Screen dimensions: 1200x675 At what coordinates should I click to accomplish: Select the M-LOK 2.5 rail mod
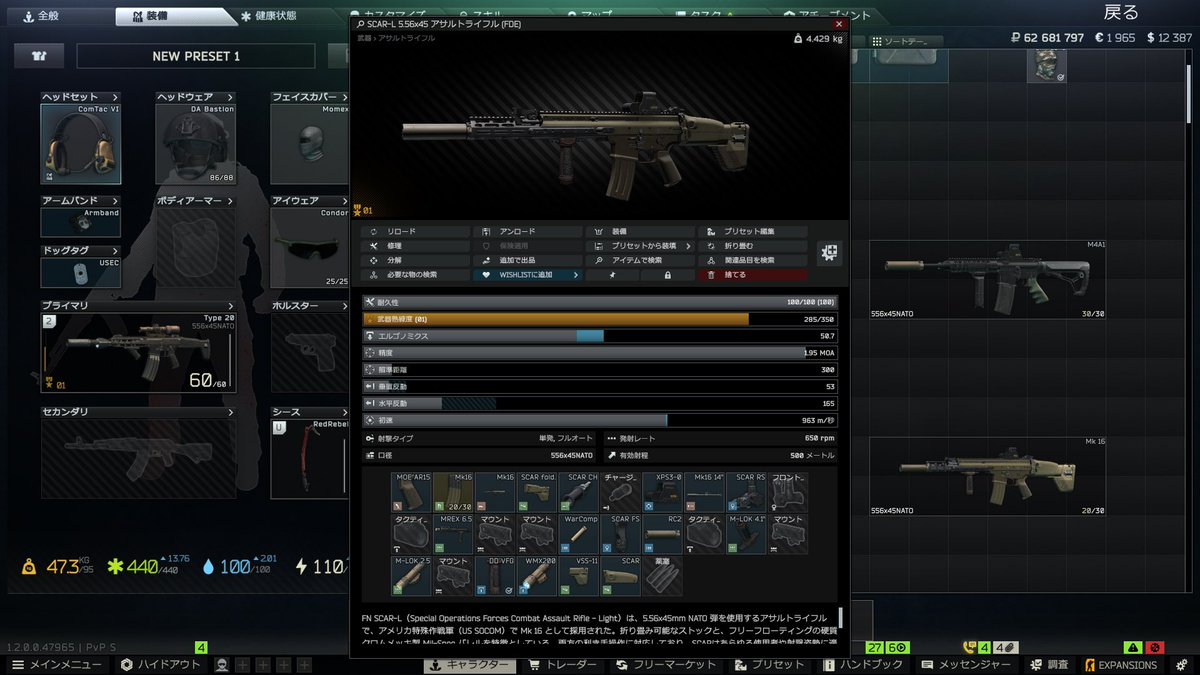point(411,576)
